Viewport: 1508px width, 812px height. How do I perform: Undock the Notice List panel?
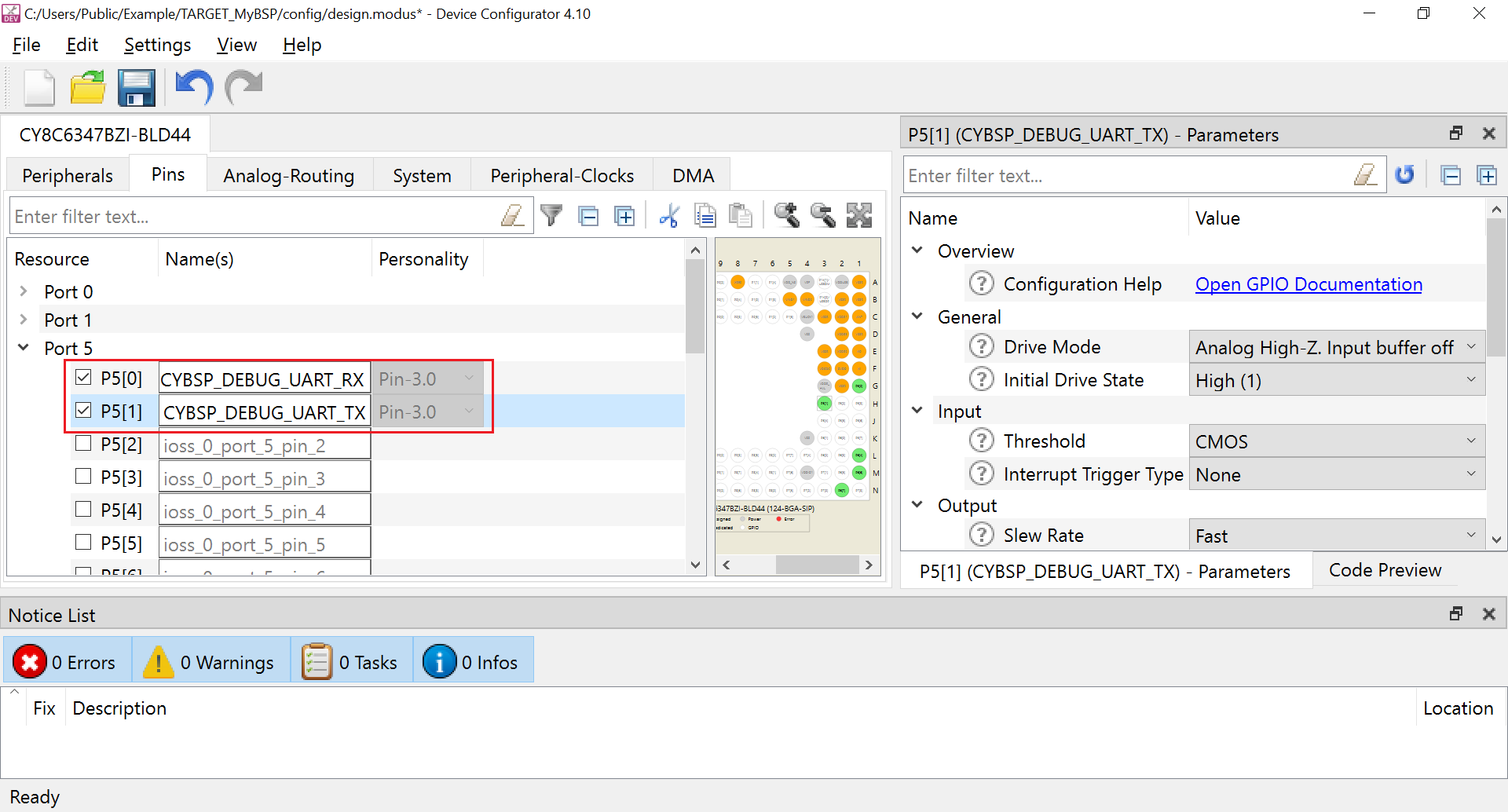[1456, 614]
